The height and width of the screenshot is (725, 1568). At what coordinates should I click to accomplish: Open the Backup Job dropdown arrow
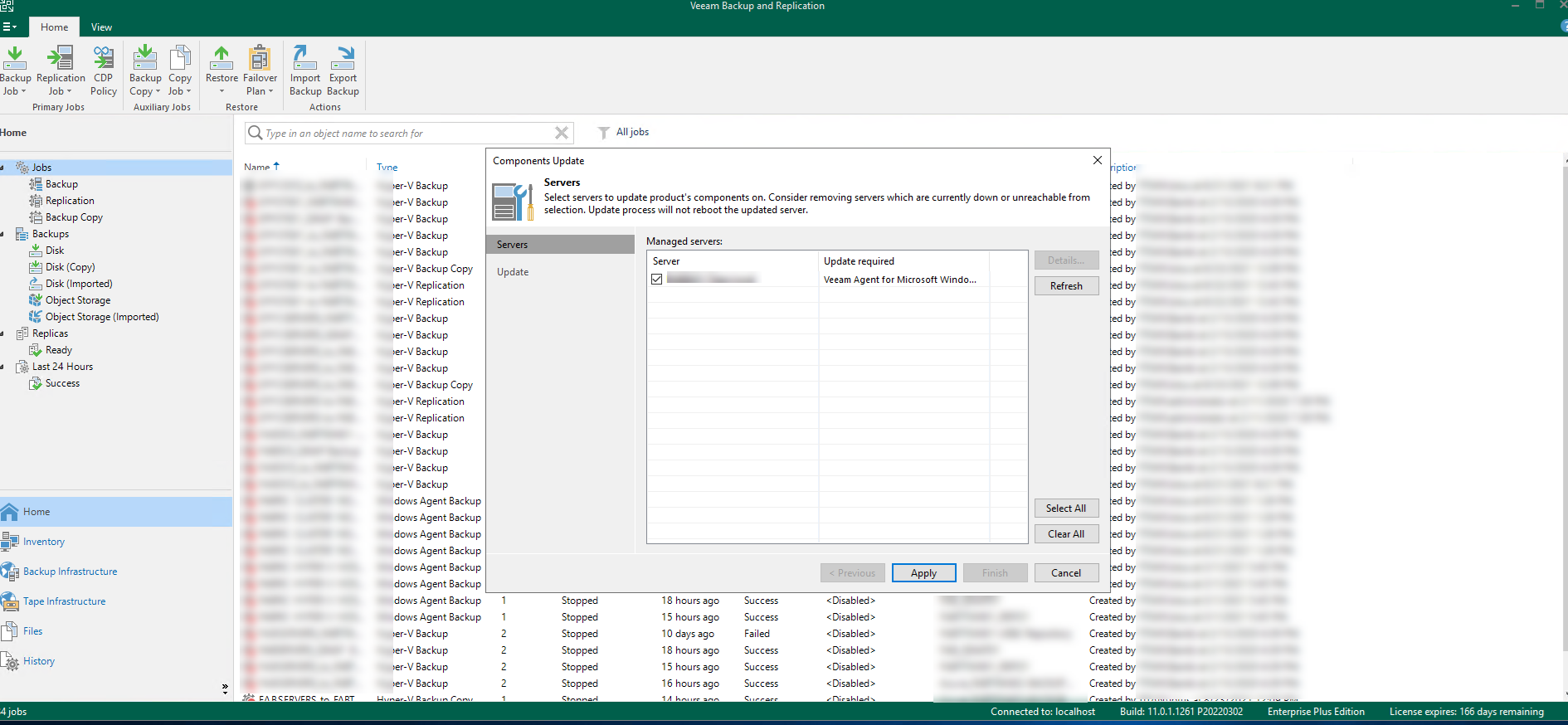[x=23, y=91]
